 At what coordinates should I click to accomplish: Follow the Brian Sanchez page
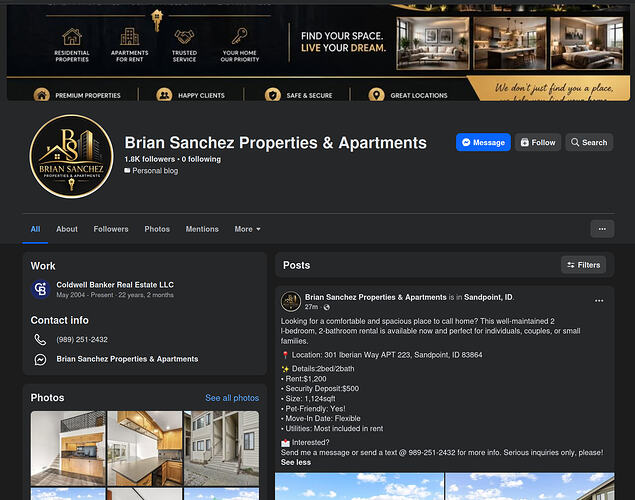[538, 143]
